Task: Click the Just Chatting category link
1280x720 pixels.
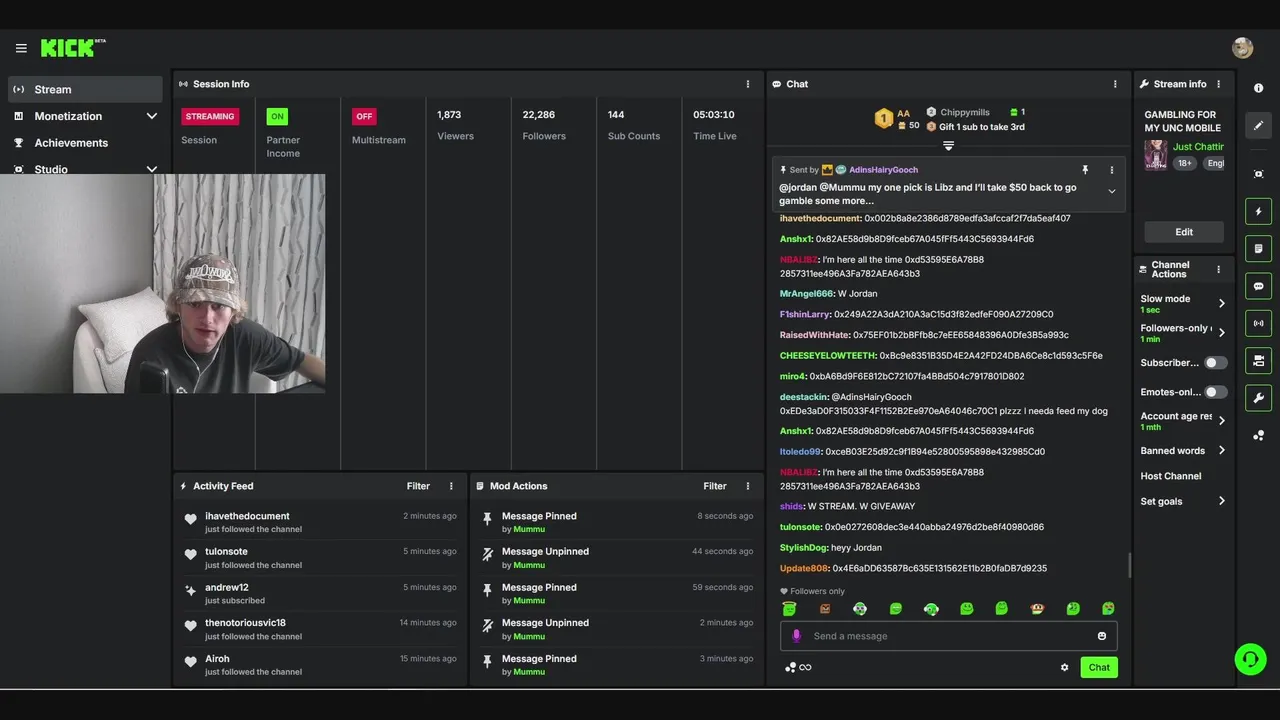Action: 1198,147
